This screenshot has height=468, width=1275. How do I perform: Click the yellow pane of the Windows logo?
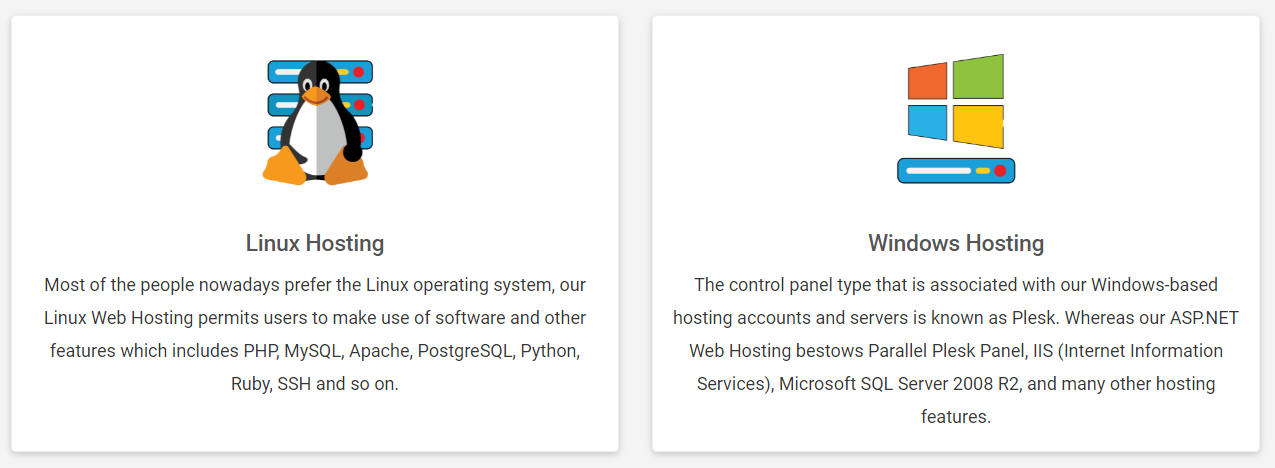pos(978,126)
